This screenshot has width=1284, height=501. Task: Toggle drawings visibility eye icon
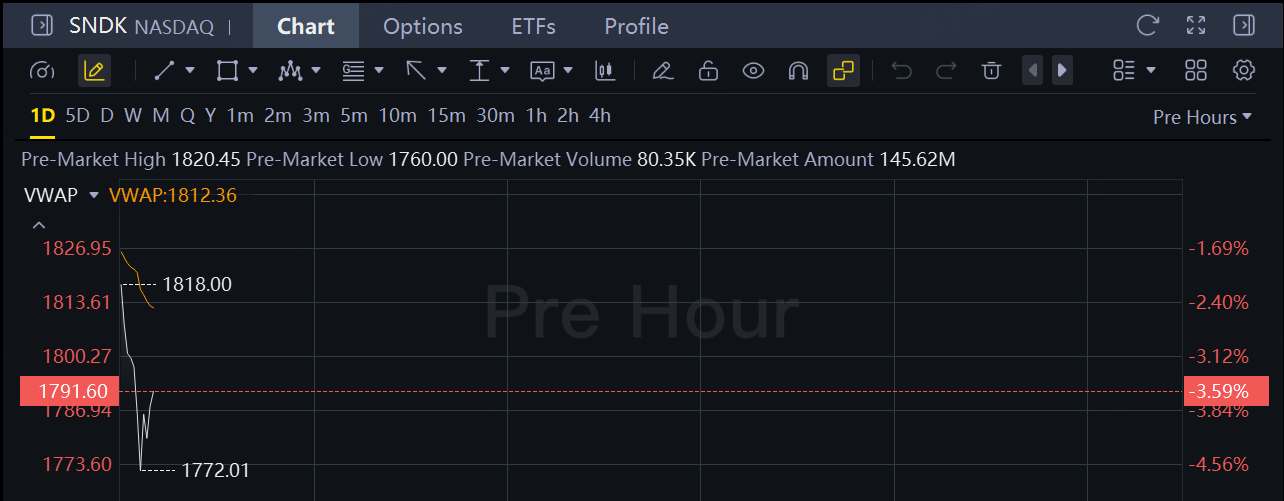pyautogui.click(x=753, y=70)
